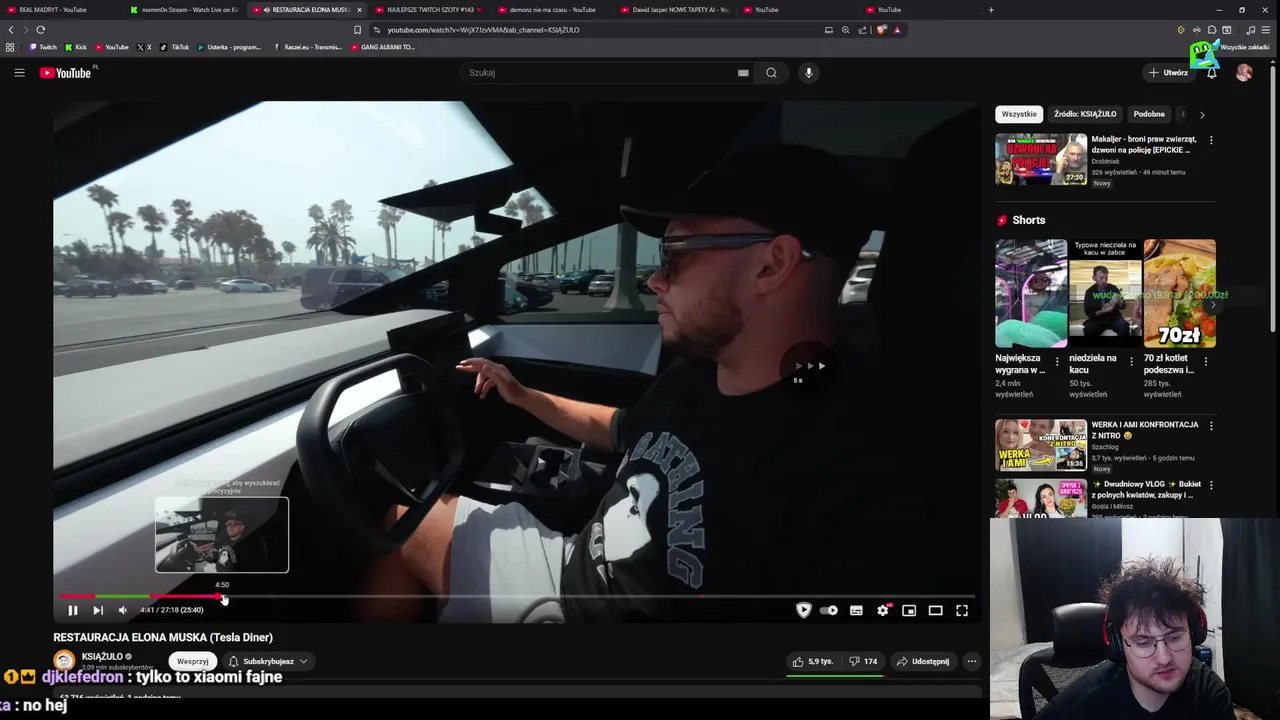Select the Podobne filter chip
1280x720 pixels.
[1149, 114]
